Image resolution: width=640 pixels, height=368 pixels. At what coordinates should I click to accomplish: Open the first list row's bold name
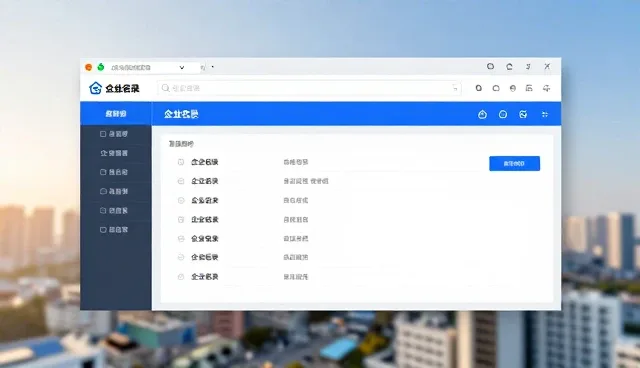pyautogui.click(x=204, y=162)
